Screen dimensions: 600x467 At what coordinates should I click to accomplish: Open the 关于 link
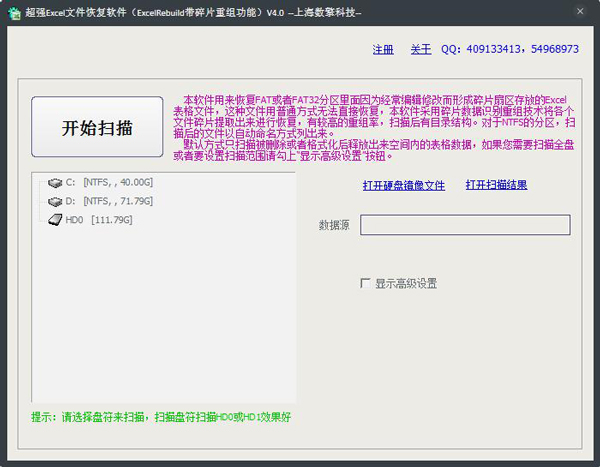pos(421,49)
